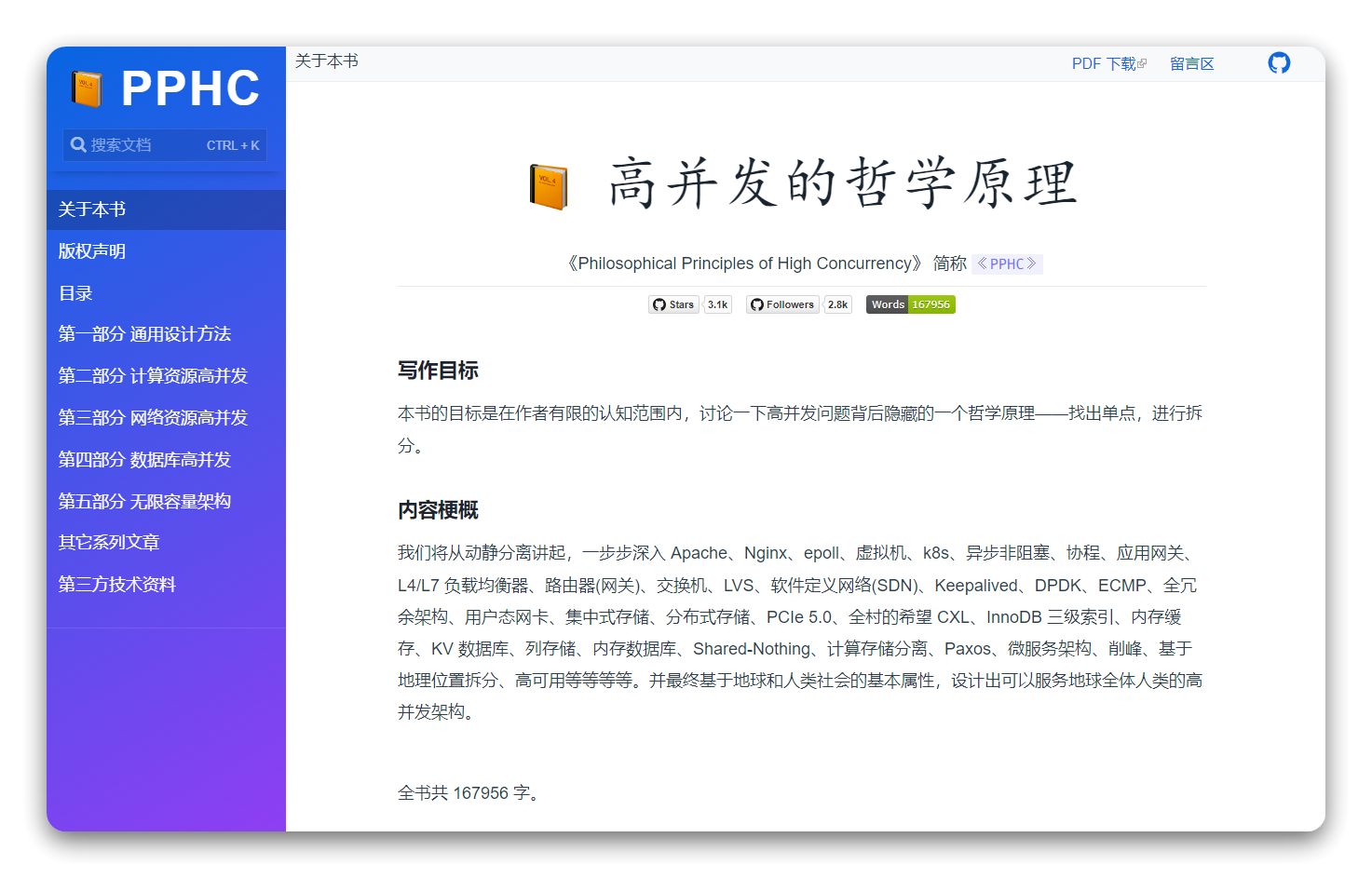Click the orange book logo in sidebar
This screenshot has width=1372, height=878.
click(x=87, y=88)
